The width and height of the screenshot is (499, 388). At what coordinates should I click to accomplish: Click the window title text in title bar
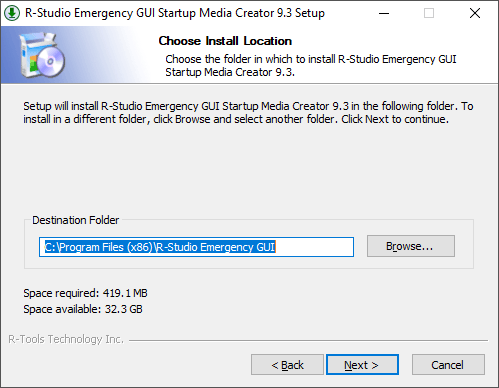click(175, 13)
